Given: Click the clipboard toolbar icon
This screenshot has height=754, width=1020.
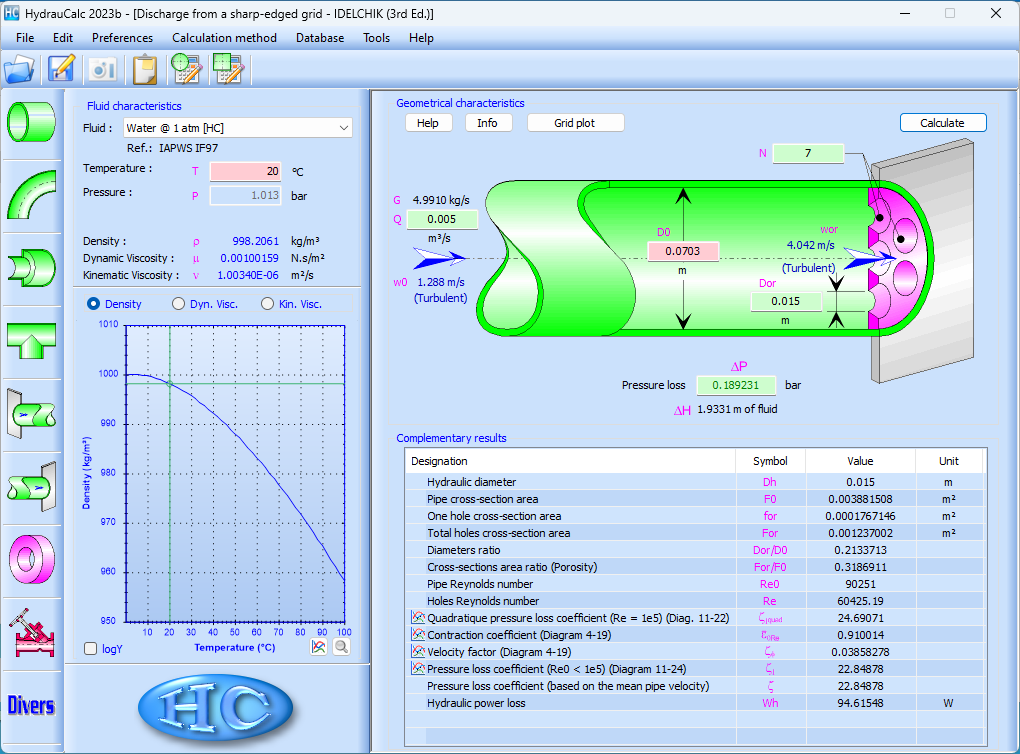Looking at the screenshot, I should coord(145,69).
